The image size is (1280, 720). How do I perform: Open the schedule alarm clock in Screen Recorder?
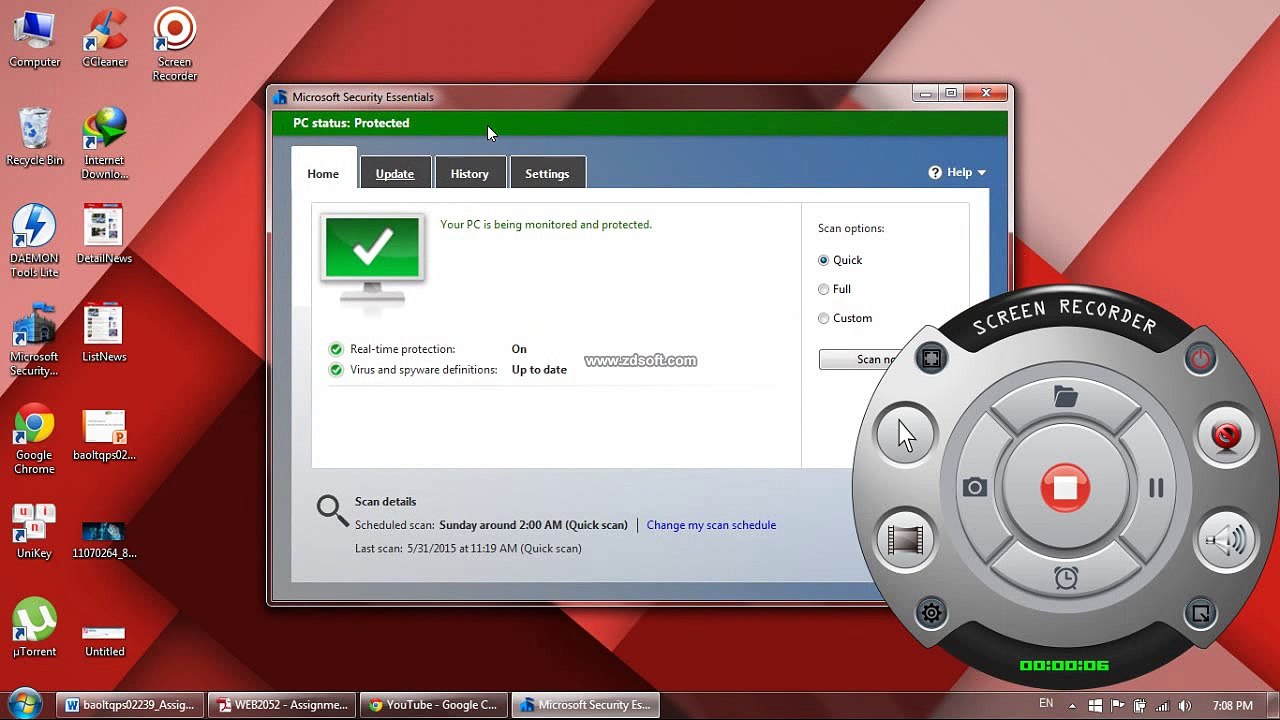1066,578
